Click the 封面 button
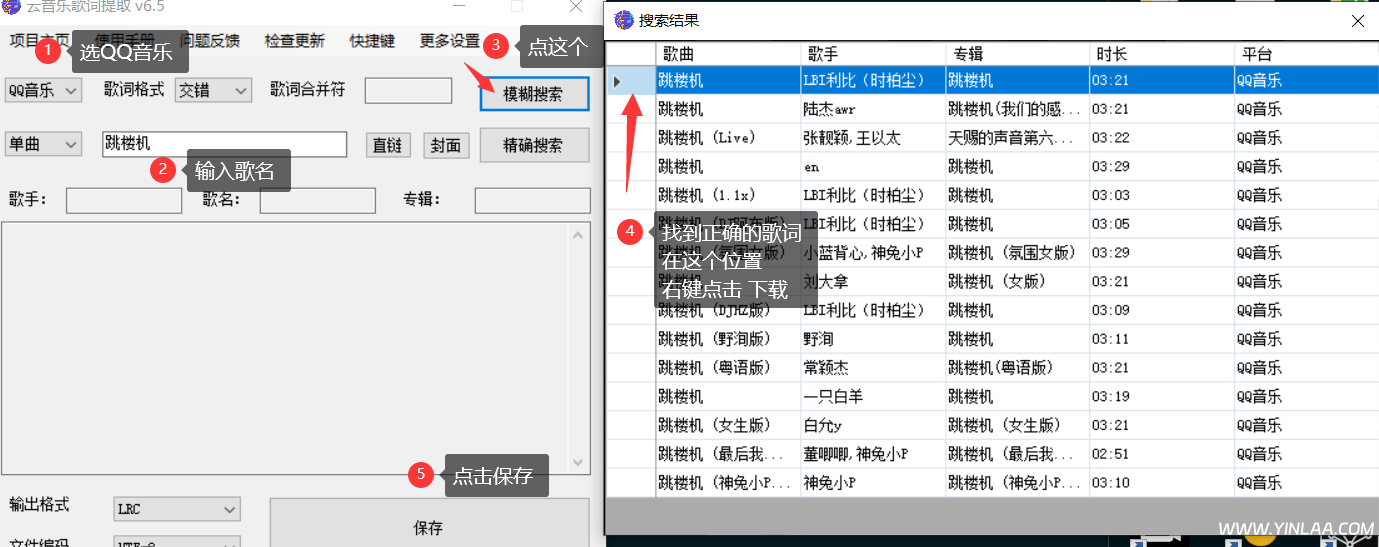Viewport: 1379px width, 547px height. 445,146
